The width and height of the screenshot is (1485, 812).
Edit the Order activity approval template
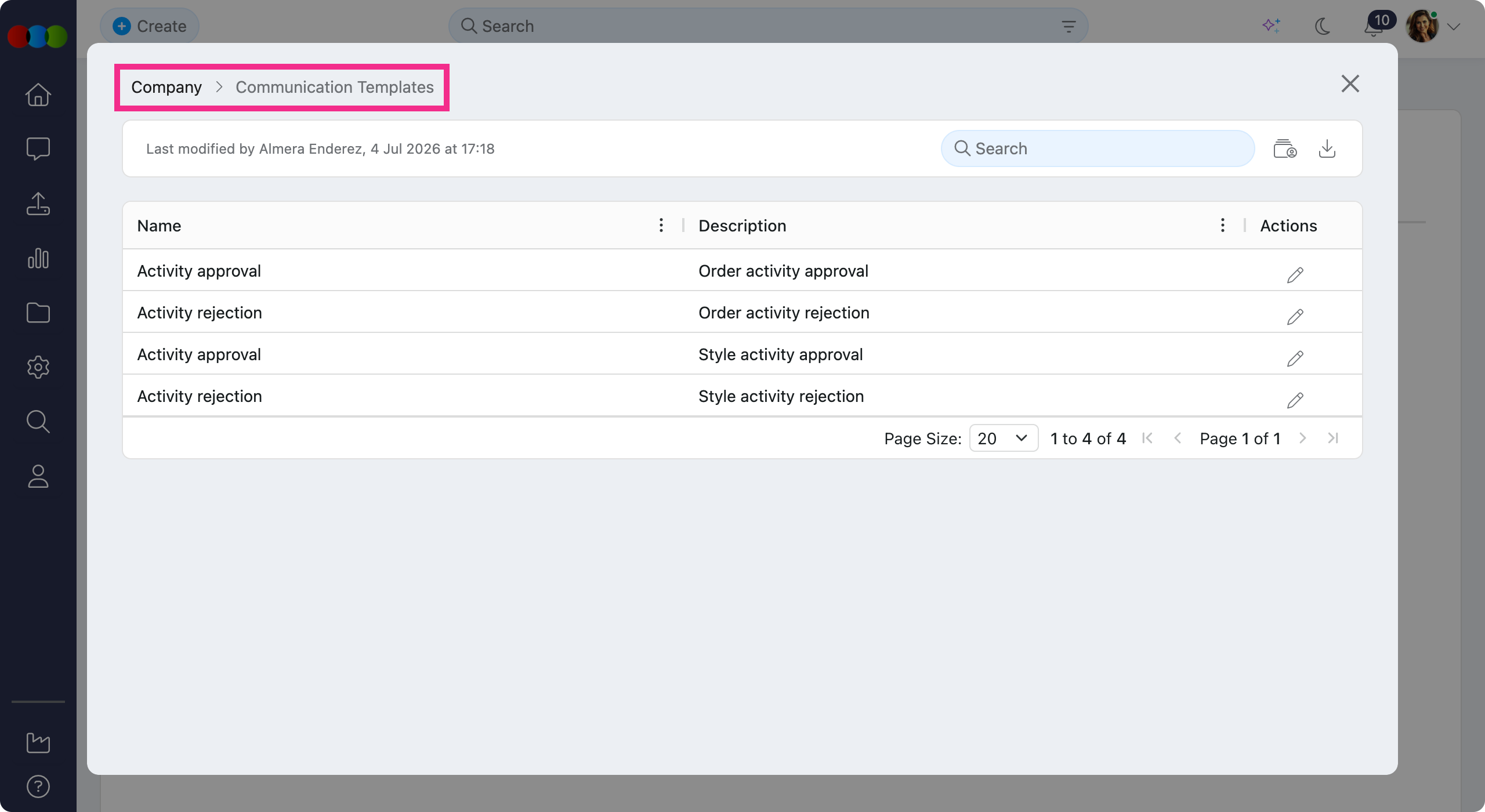pyautogui.click(x=1295, y=275)
